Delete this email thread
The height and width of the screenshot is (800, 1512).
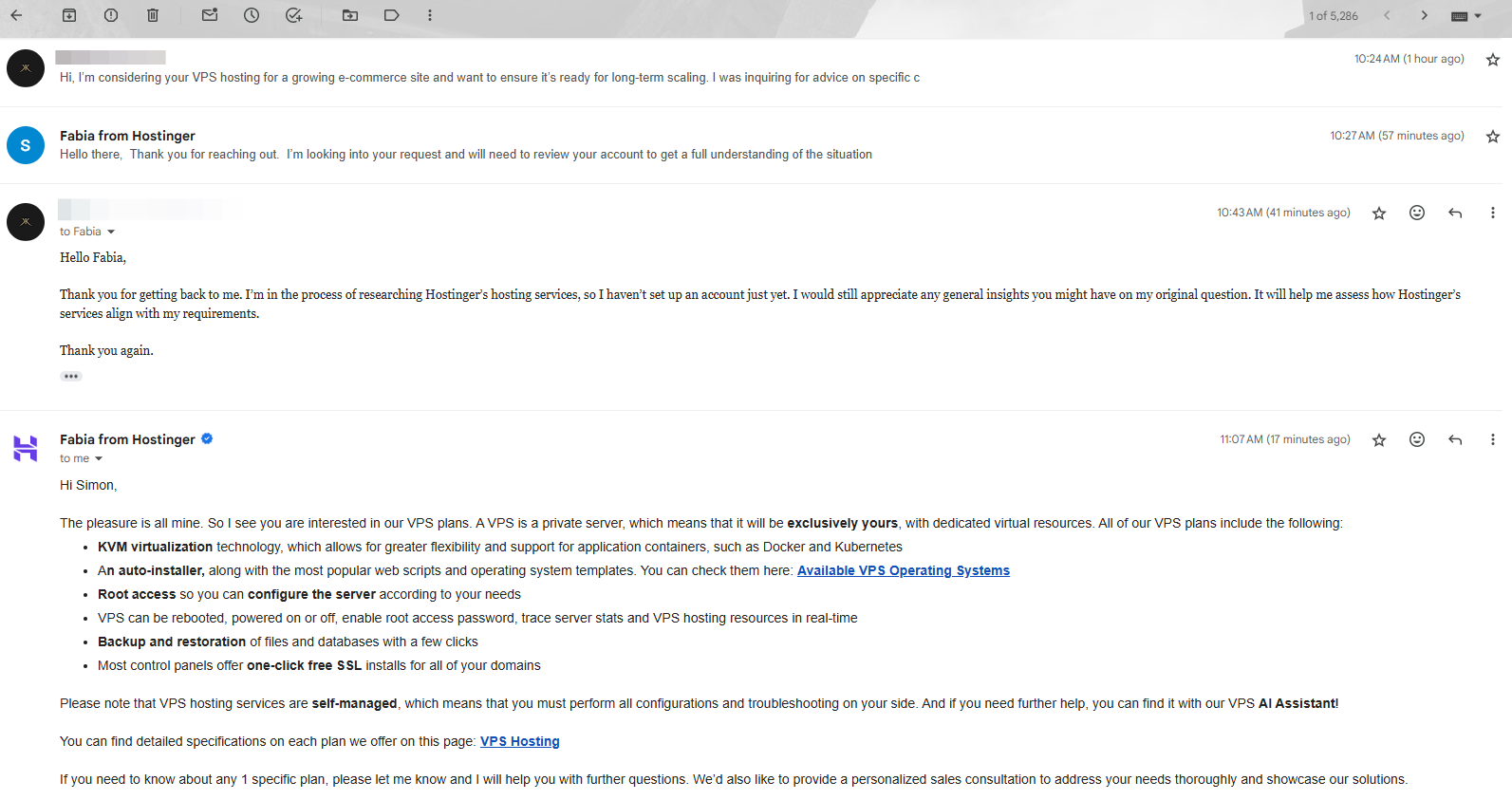pyautogui.click(x=152, y=15)
